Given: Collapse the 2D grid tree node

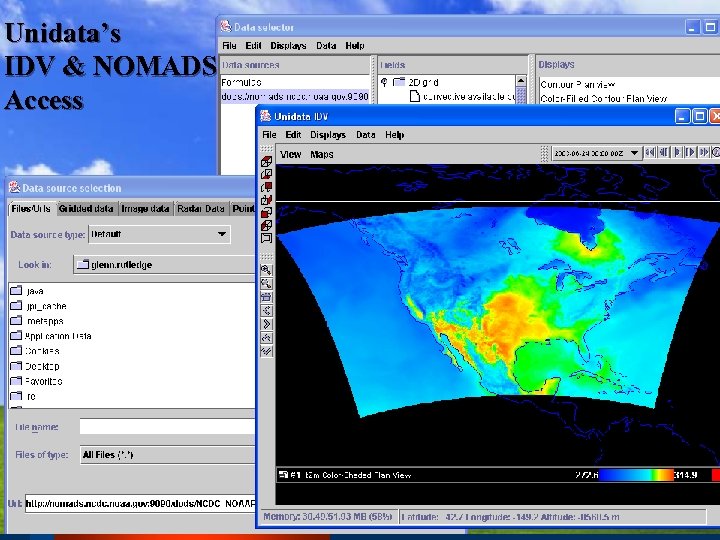Looking at the screenshot, I should (x=384, y=82).
